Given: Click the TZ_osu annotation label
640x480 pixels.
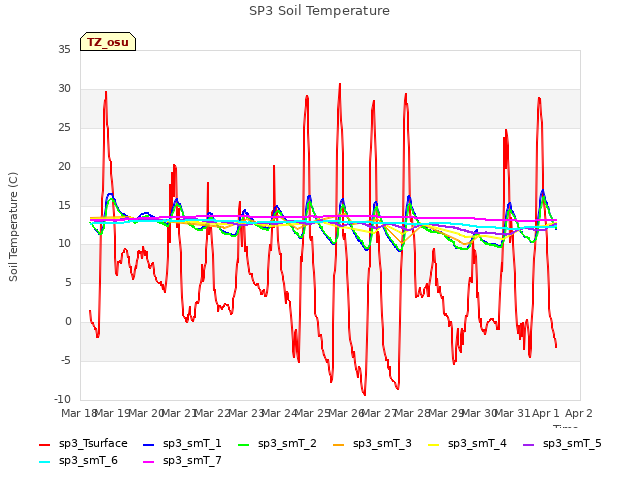Looking at the screenshot, I should point(108,42).
